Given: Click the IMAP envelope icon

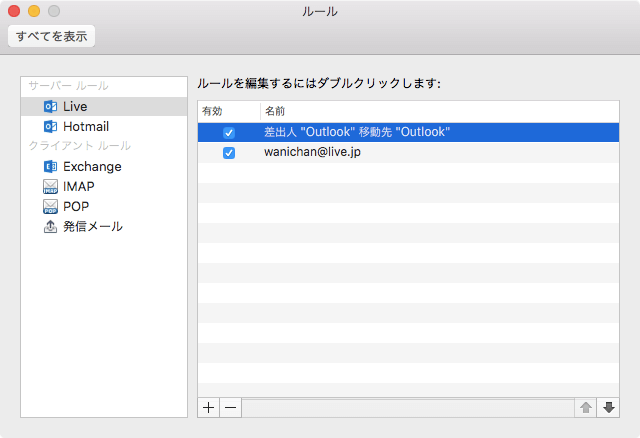Looking at the screenshot, I should [50, 187].
